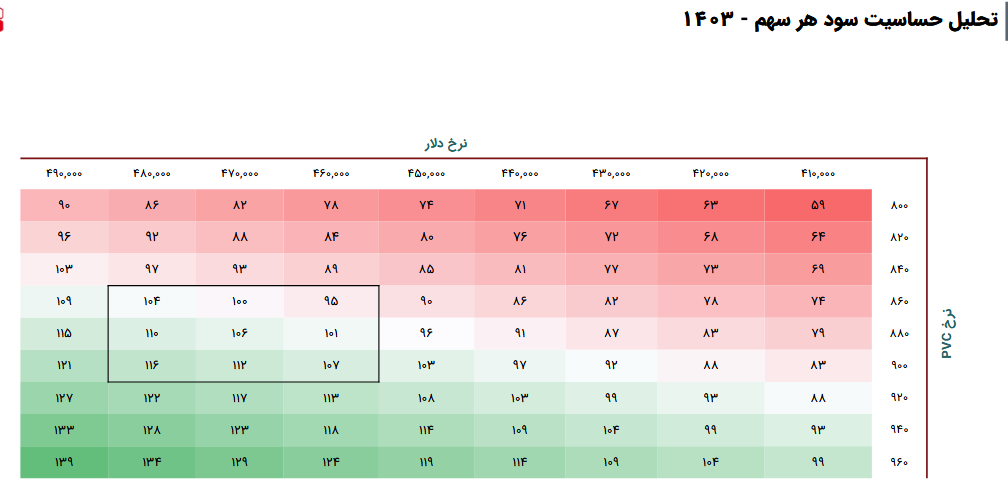Viewport: 1008px width, 498px height.
Task: Select the cell with value 100 inside the boxed region
Action: click(239, 301)
